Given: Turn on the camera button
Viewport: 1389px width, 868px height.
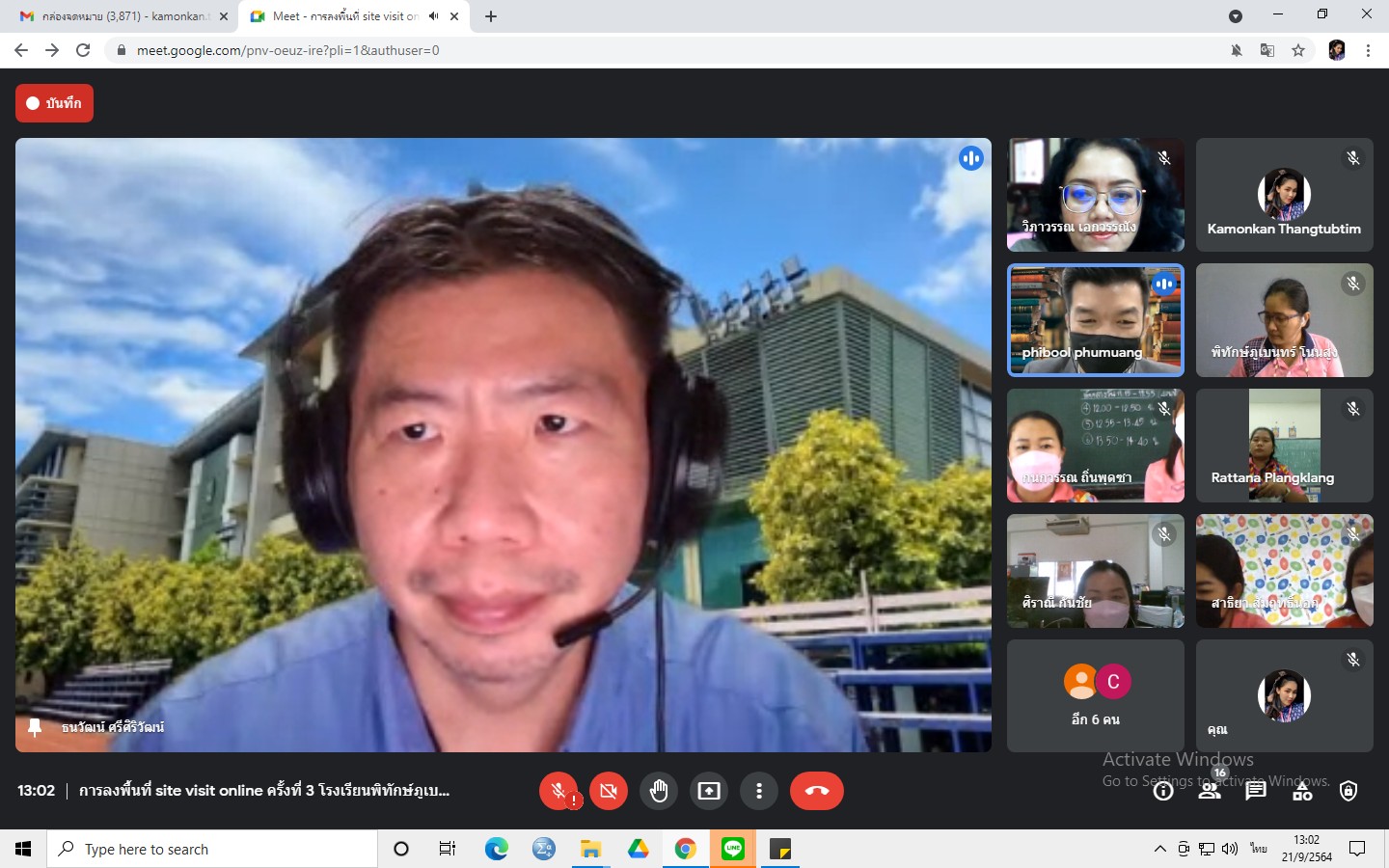Looking at the screenshot, I should 609,791.
